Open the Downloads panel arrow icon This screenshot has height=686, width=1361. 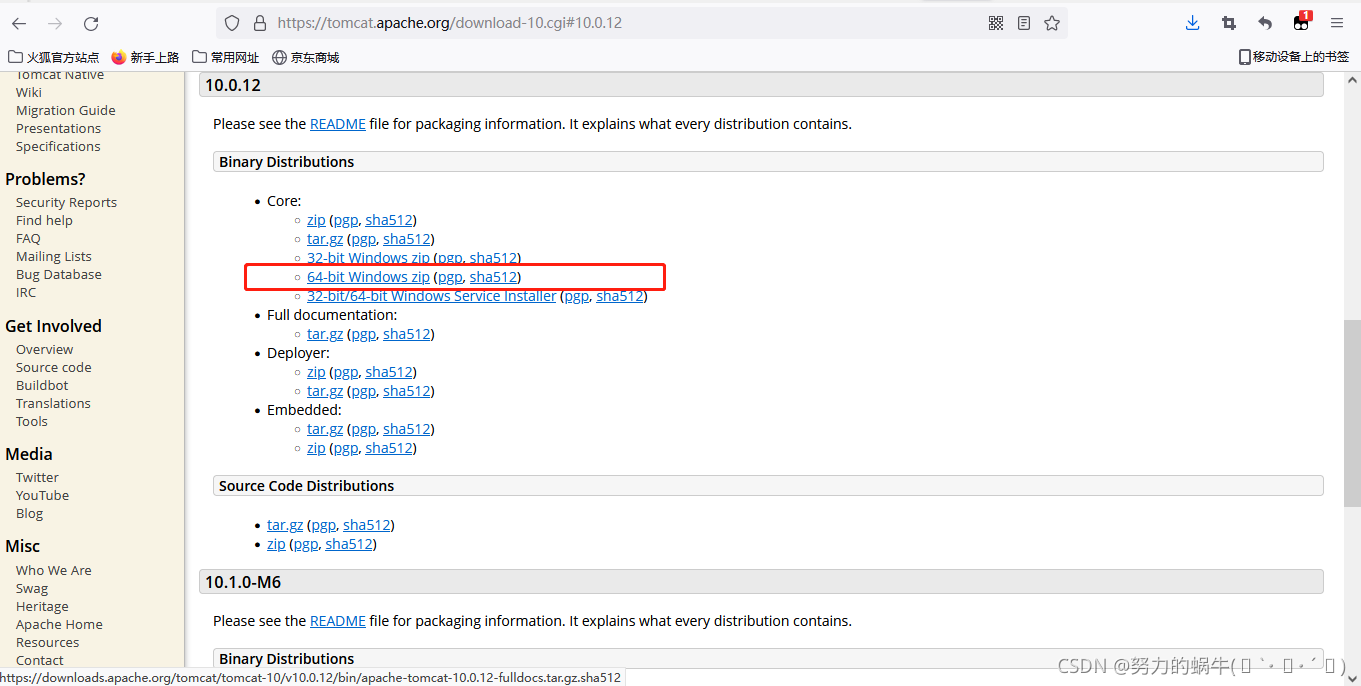1192,23
